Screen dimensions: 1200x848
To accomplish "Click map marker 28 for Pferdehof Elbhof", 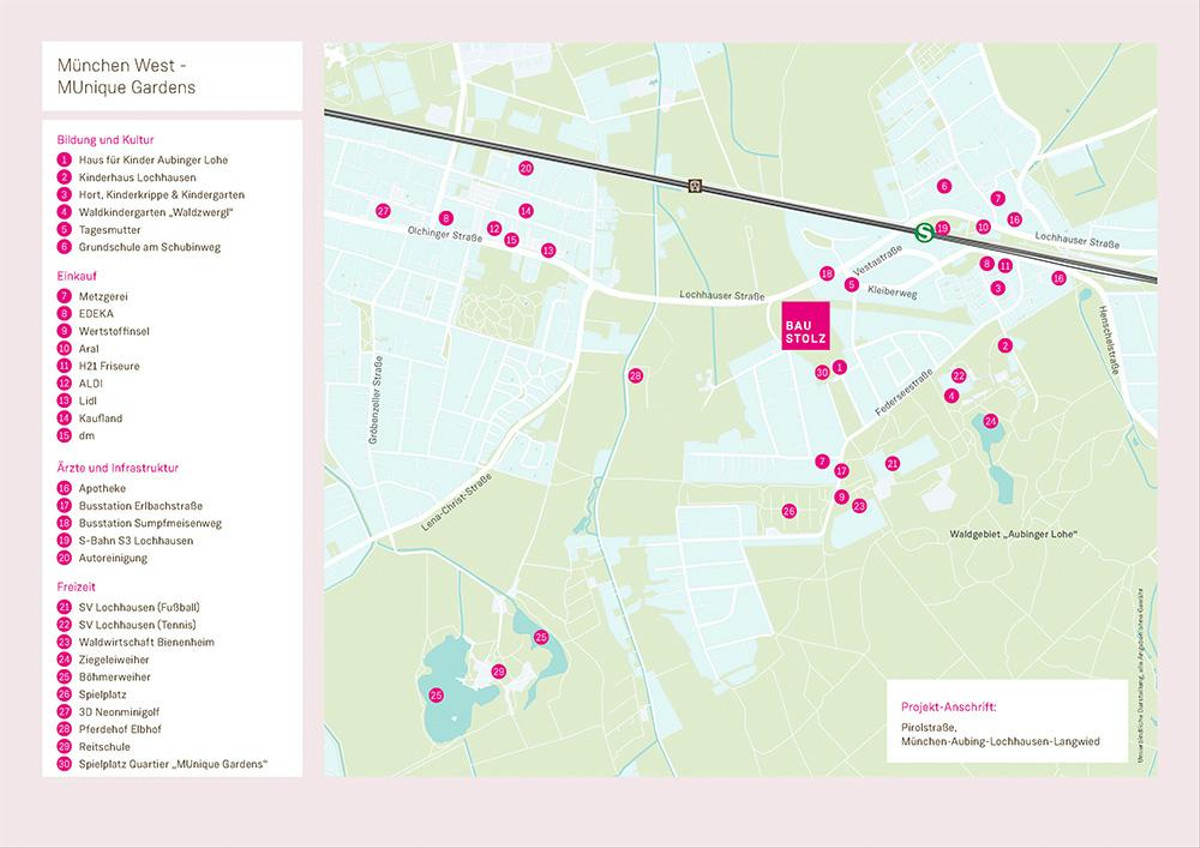I will (x=635, y=376).
